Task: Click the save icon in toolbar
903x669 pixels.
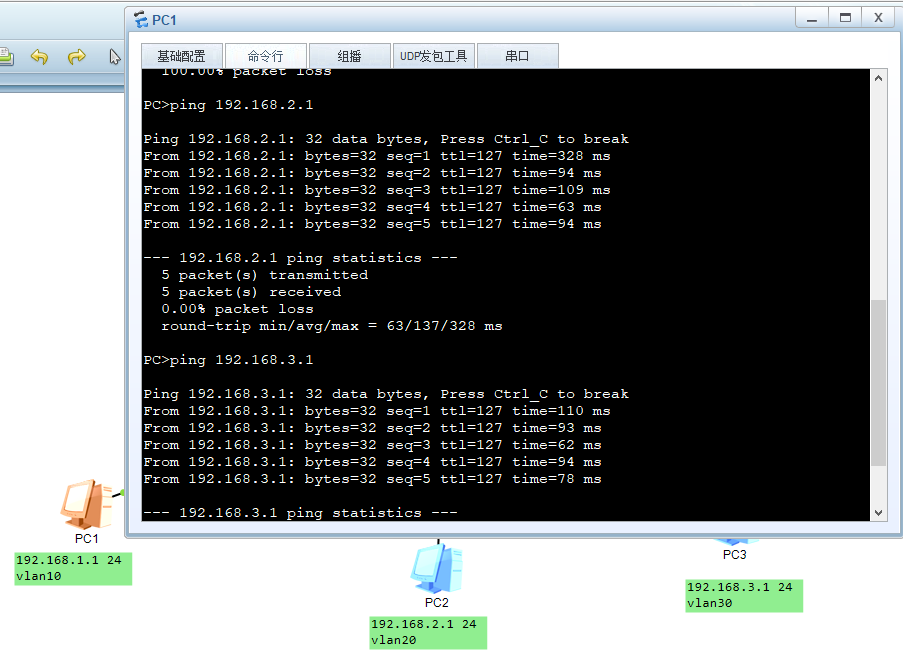Action: coord(6,56)
